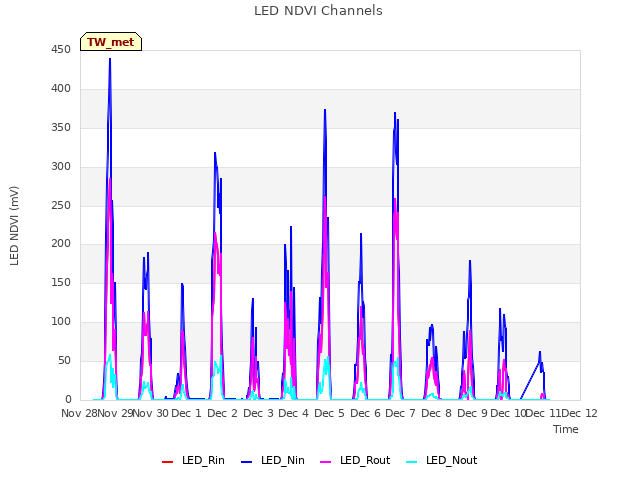Toggle the LED_Nout legend entry
Screen dimensions: 640x480
tap(442, 460)
